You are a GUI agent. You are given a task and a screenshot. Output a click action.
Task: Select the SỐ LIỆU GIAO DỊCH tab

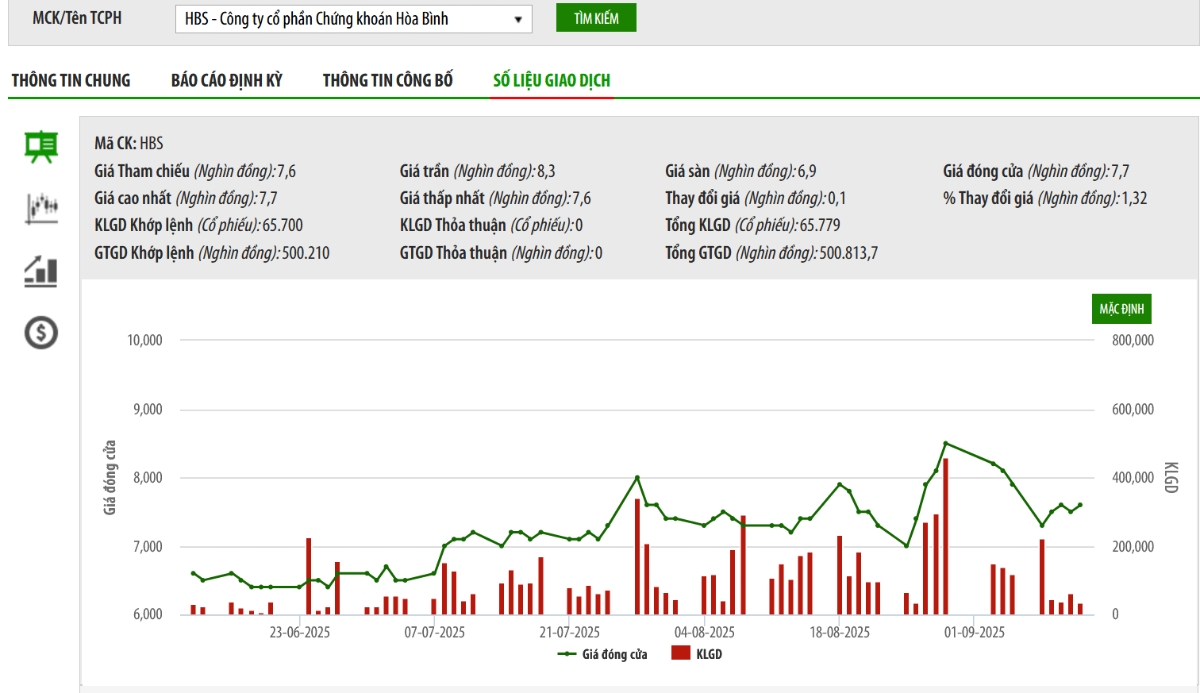552,81
